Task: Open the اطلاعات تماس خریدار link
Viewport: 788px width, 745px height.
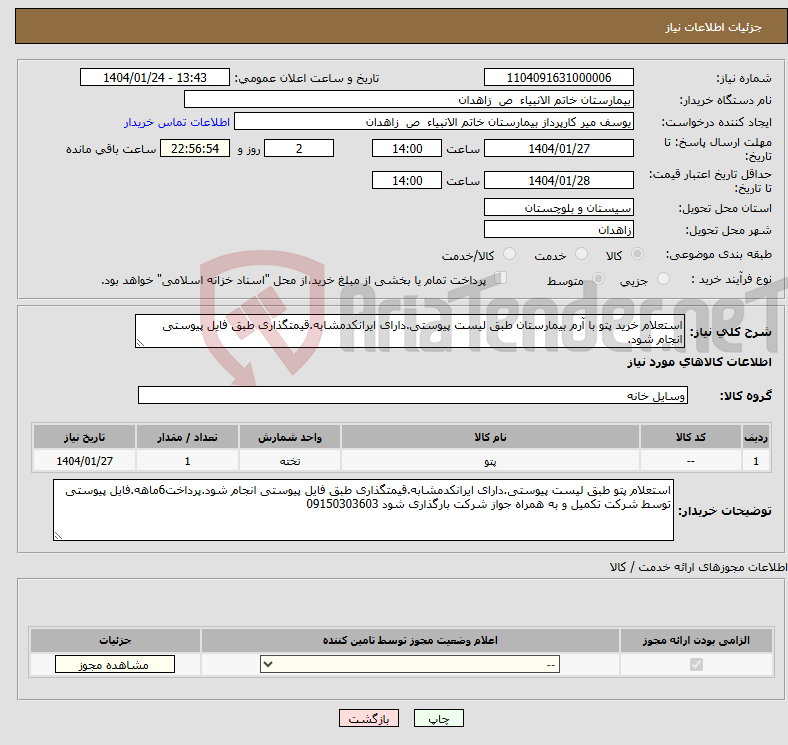Action: click(177, 123)
